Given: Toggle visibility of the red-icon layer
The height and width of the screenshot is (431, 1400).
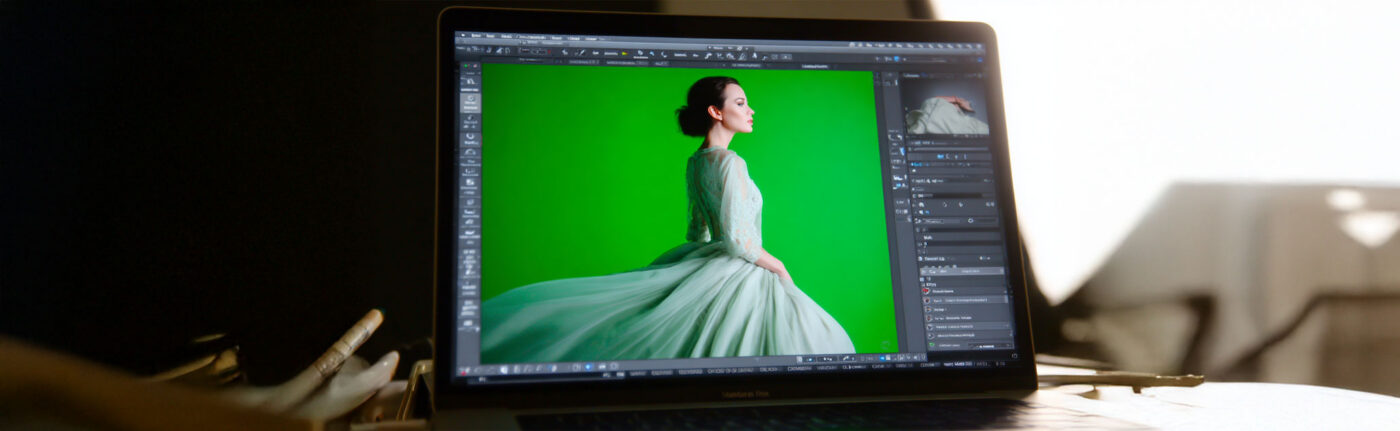Looking at the screenshot, I should pyautogui.click(x=928, y=291).
